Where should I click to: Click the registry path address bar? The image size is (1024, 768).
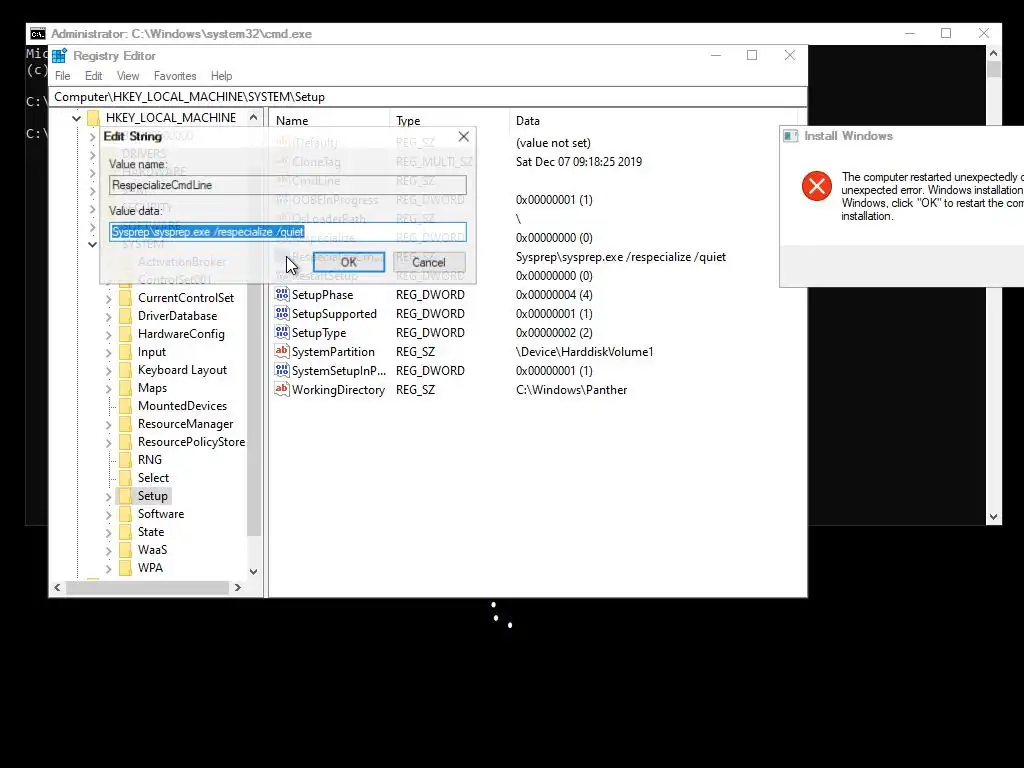point(428,97)
